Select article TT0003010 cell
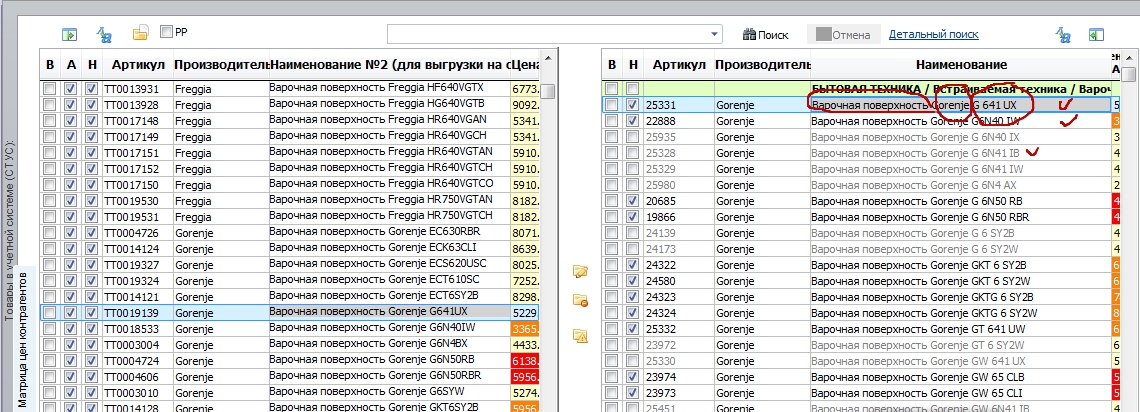This screenshot has width=1140, height=412. [137, 392]
